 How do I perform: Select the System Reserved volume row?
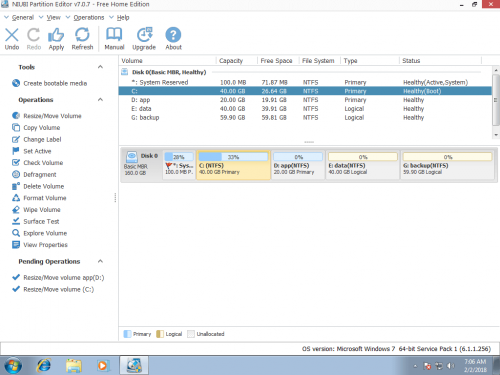click(x=305, y=82)
